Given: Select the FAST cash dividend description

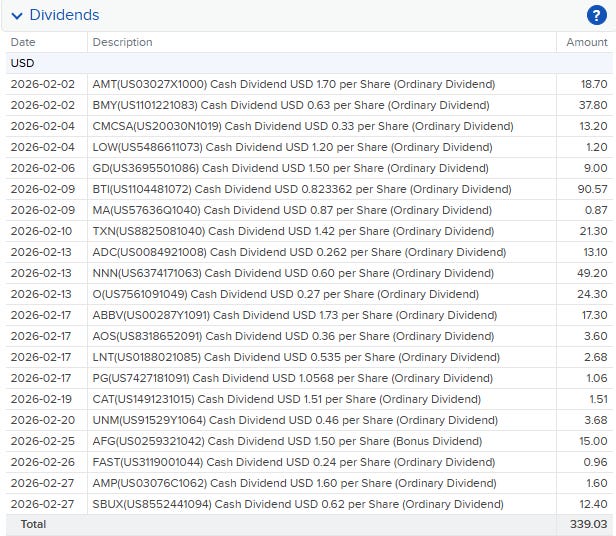Looking at the screenshot, I should (293, 463).
